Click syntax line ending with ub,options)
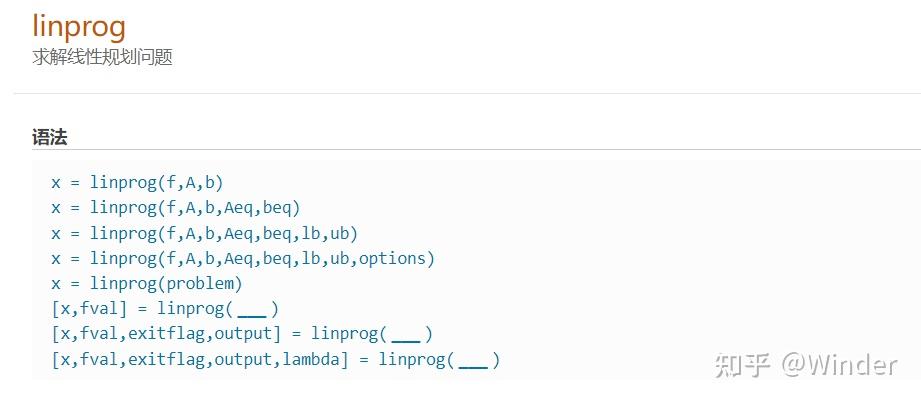 click(243, 259)
